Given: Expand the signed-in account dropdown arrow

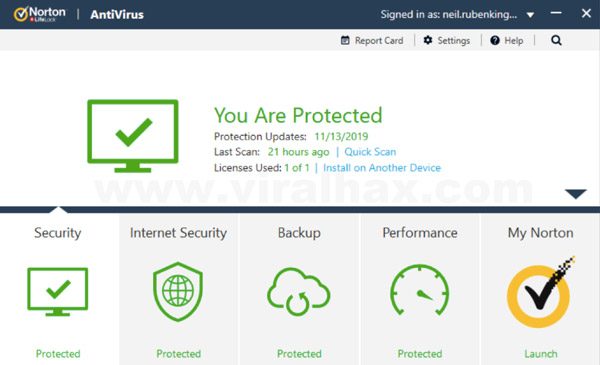Looking at the screenshot, I should click(x=530, y=15).
